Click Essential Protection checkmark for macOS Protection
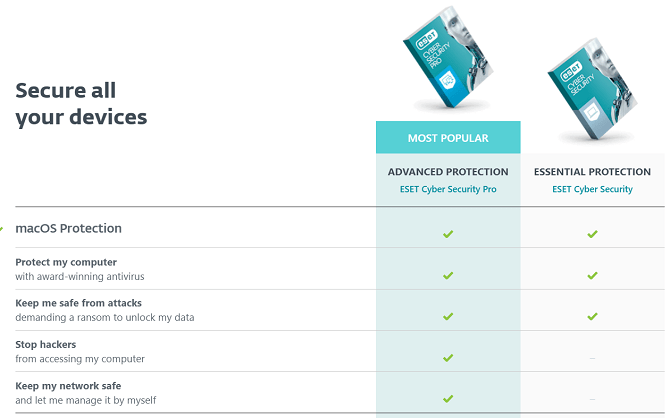The width and height of the screenshot is (670, 418). point(592,234)
